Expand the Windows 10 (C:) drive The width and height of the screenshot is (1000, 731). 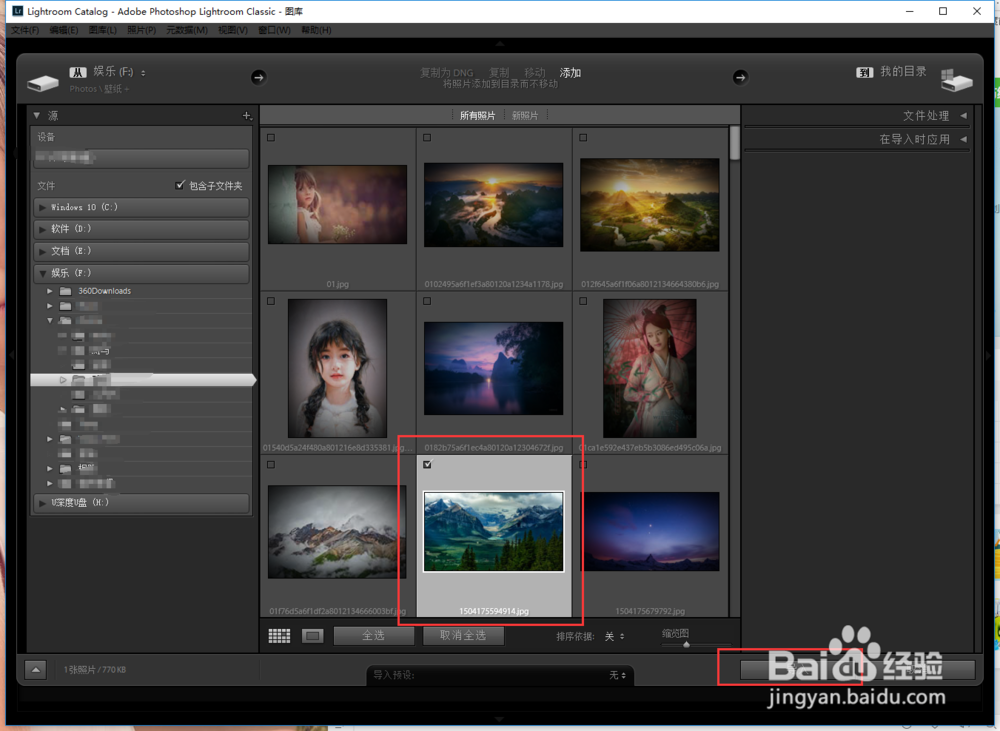click(42, 207)
